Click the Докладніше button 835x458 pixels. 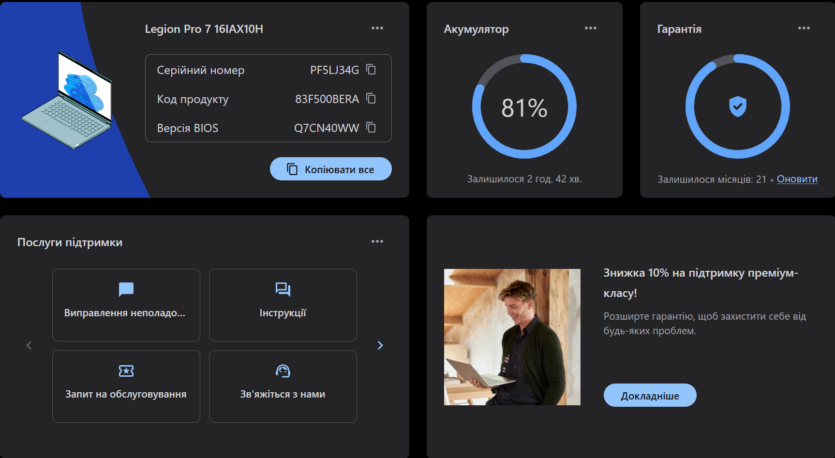coord(650,395)
